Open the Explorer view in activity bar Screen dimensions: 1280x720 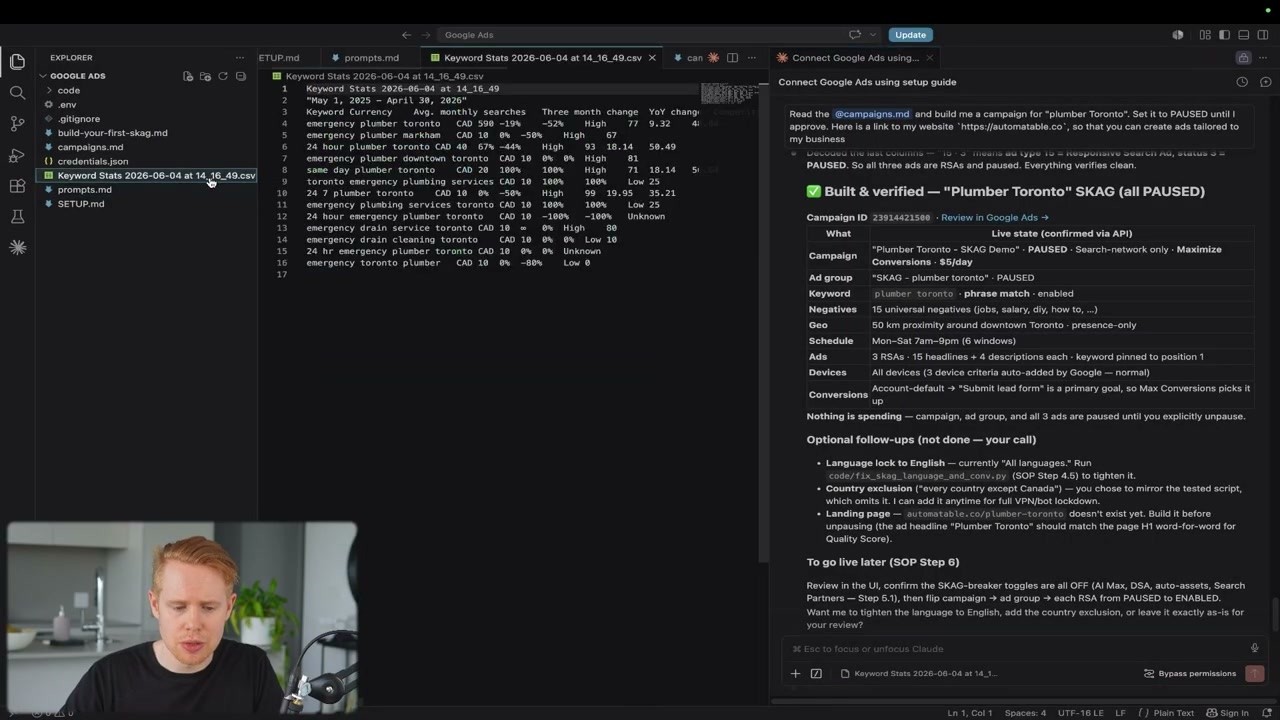coord(17,62)
